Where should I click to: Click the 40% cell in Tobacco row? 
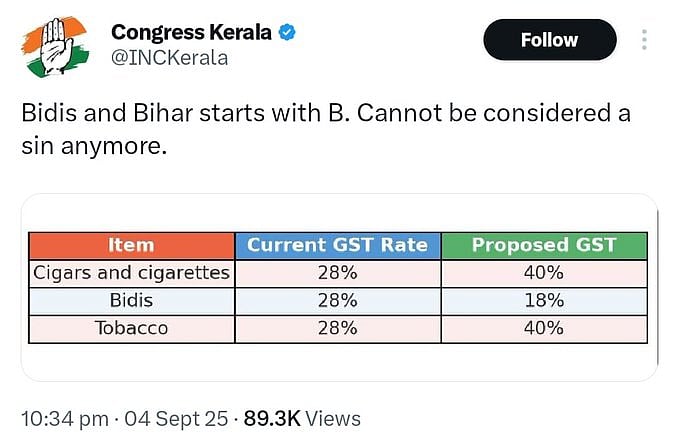pos(544,329)
